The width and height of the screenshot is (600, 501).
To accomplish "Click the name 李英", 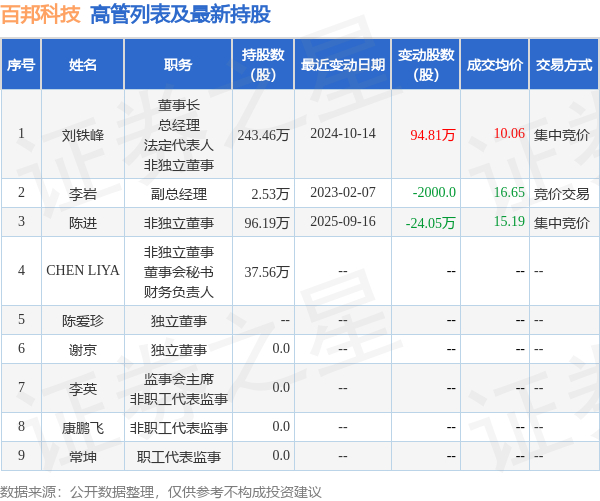I will click(83, 389).
